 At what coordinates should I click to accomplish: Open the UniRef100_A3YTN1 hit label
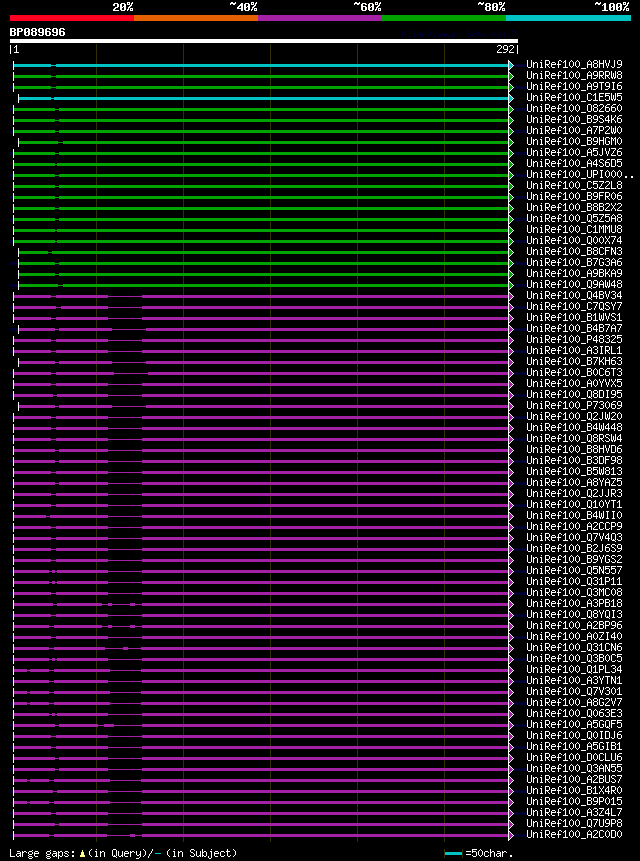[574, 680]
